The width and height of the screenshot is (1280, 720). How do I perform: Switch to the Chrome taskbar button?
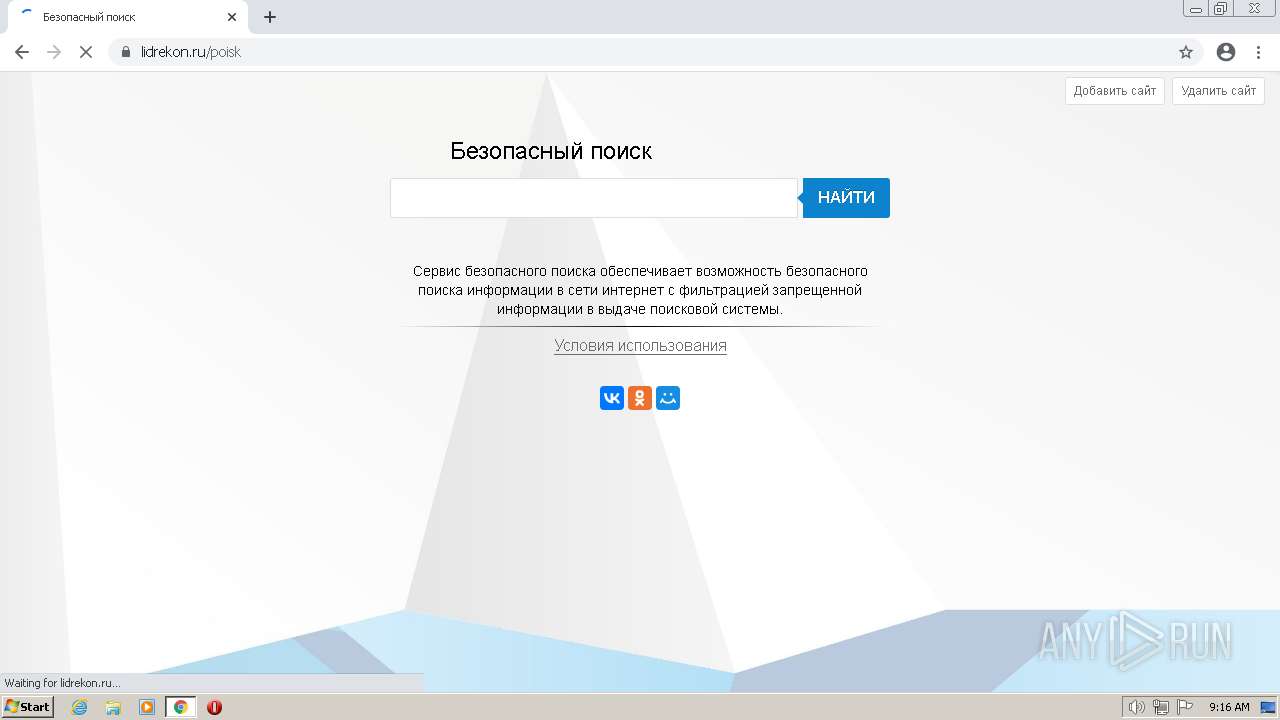(x=180, y=707)
